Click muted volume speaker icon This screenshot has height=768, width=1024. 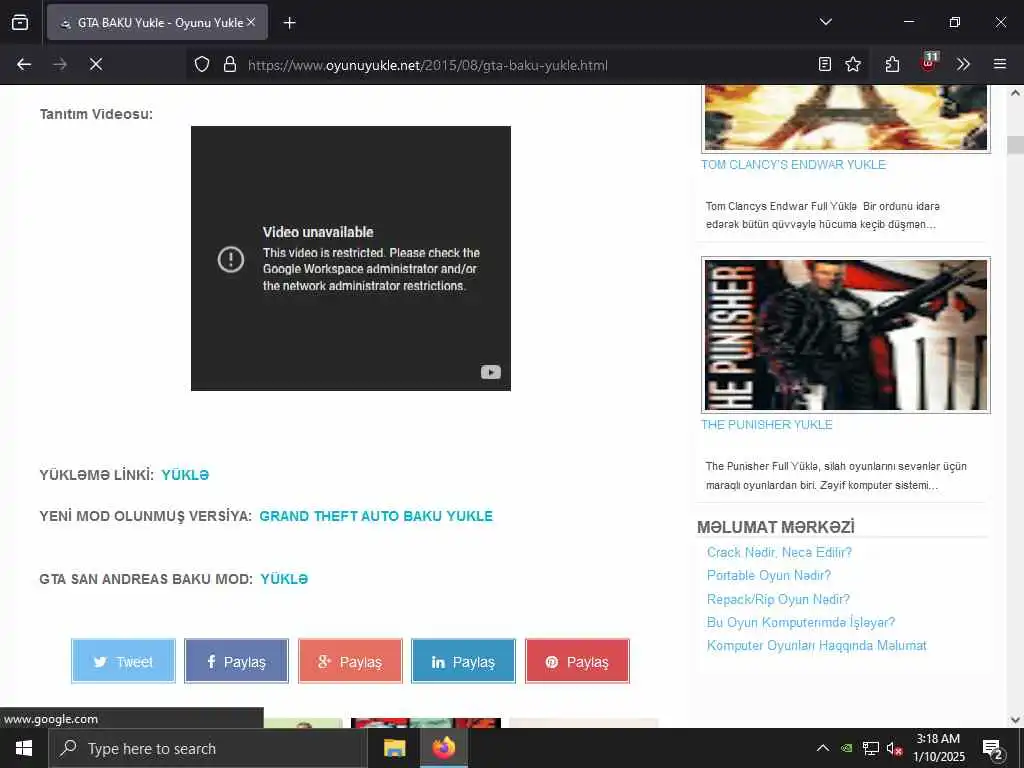pyautogui.click(x=895, y=748)
